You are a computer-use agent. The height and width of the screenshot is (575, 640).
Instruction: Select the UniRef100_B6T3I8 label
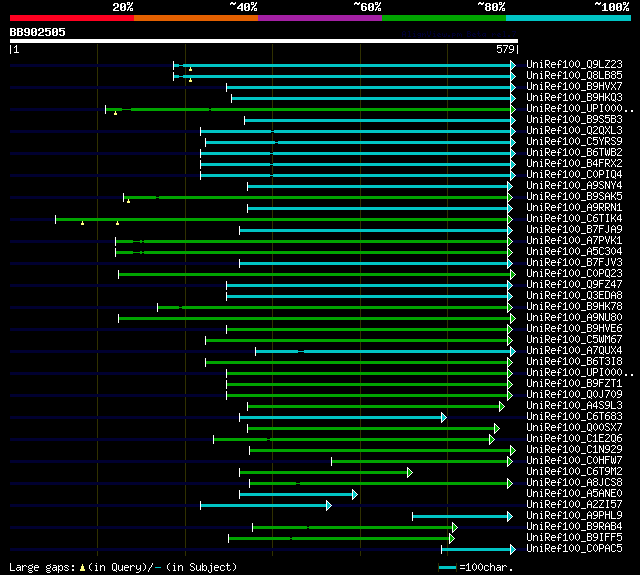coord(574,362)
